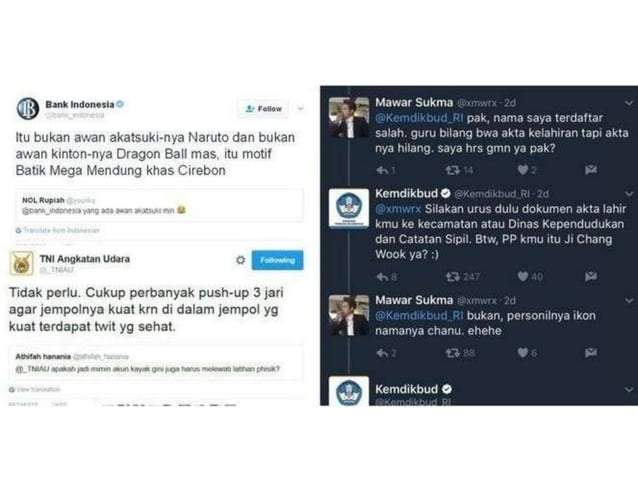
Task: Open the gear settings icon beside Following
Action: [x=240, y=260]
